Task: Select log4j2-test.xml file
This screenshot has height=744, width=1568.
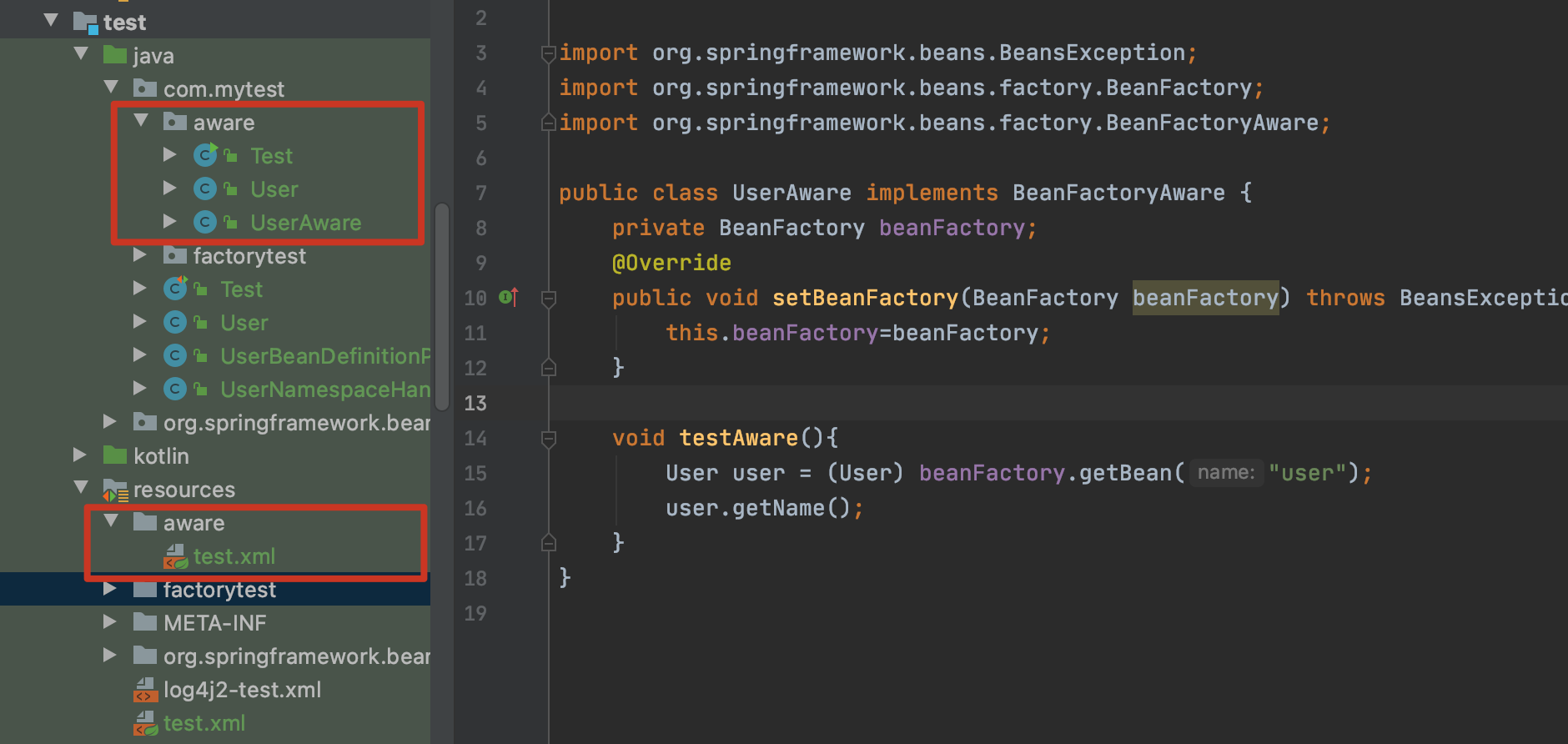Action: click(x=242, y=690)
